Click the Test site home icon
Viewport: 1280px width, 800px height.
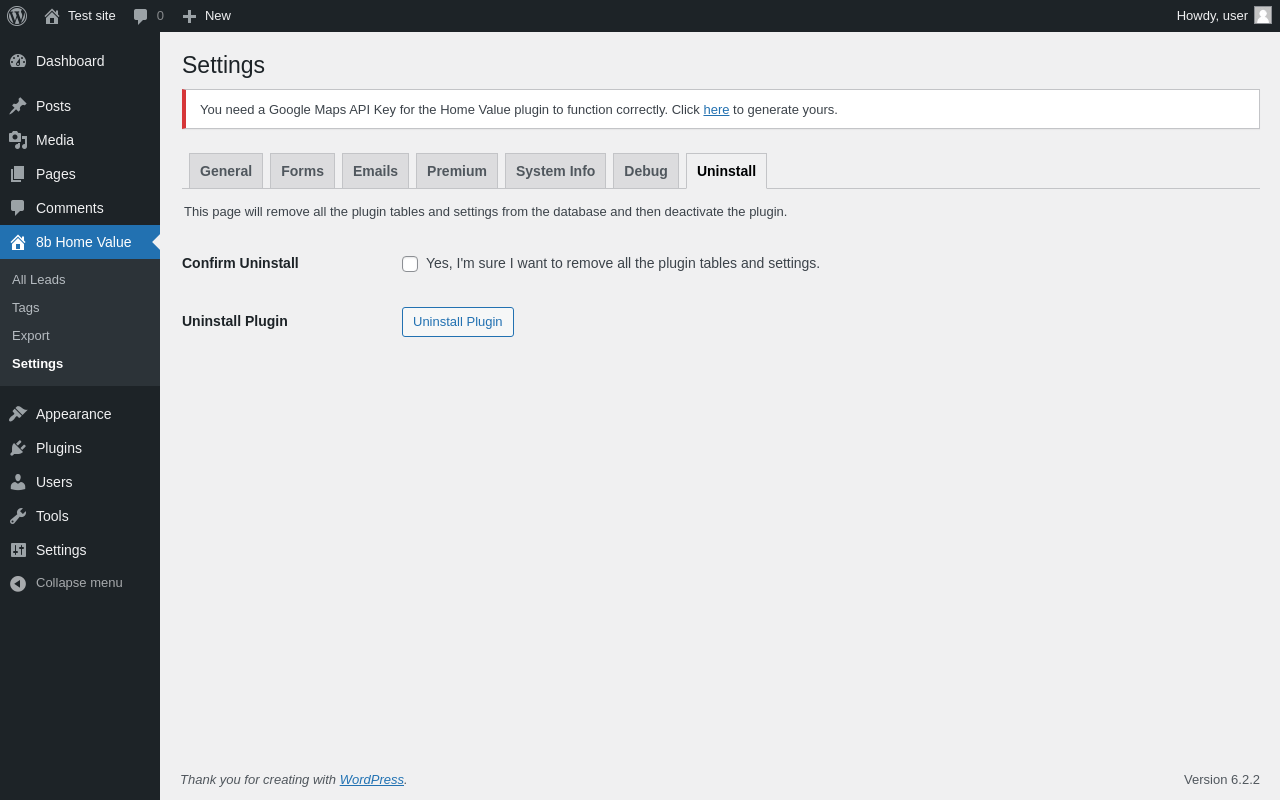52,16
